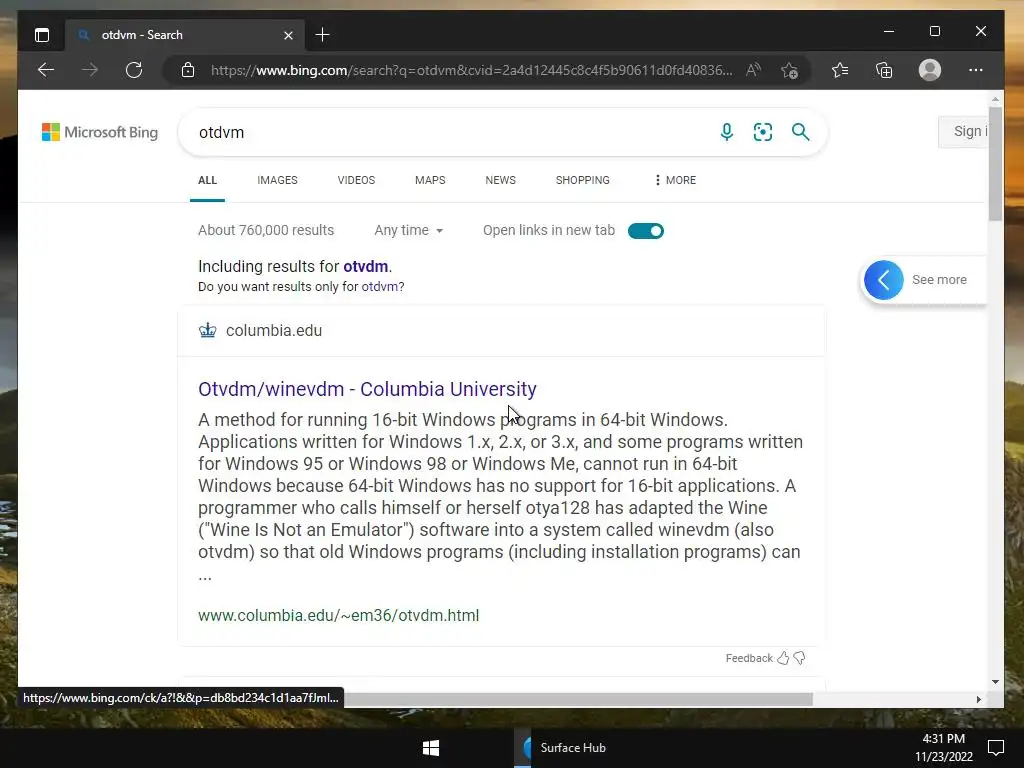
Task: Click the Bing search input field
Action: click(451, 132)
